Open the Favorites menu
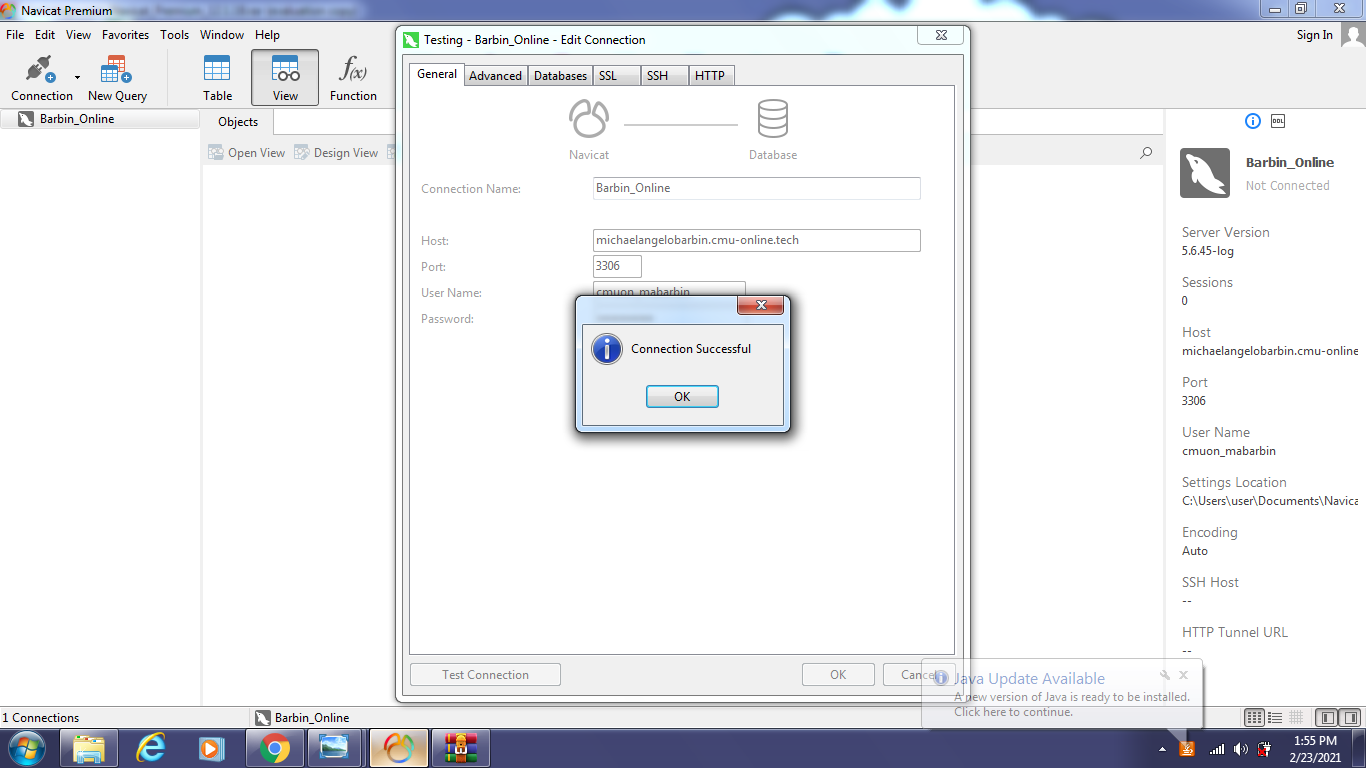1366x768 pixels. tap(125, 35)
